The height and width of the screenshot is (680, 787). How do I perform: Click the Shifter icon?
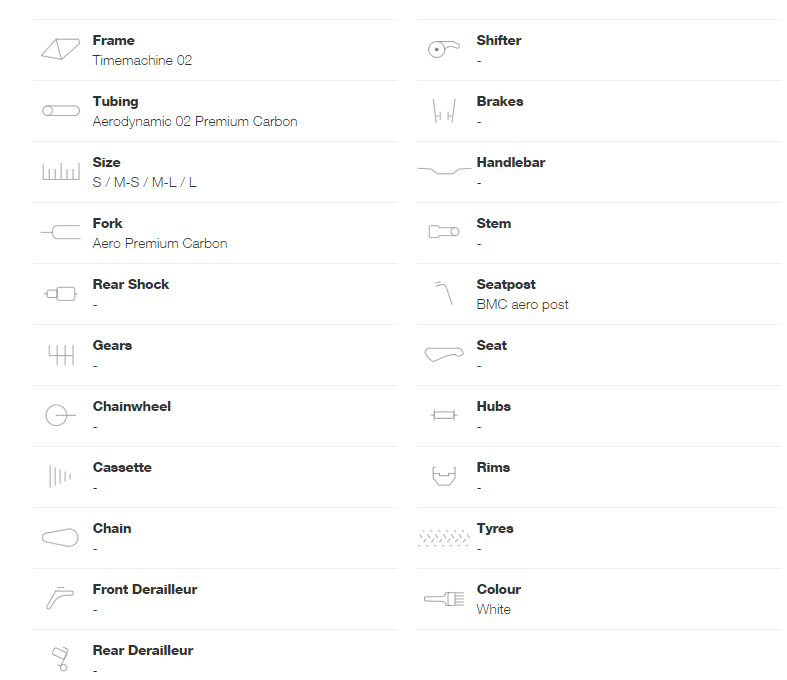[444, 49]
